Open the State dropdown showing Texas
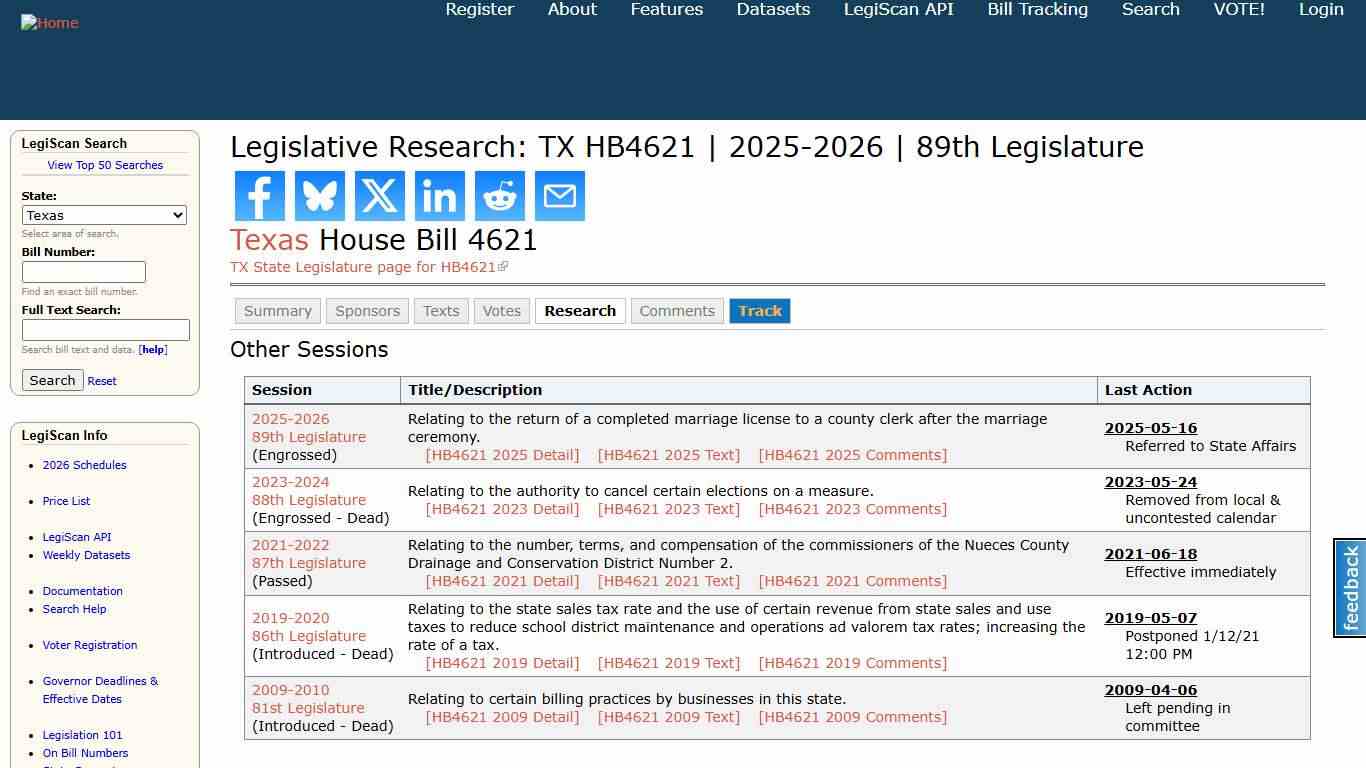Viewport: 1366px width, 768px height. pyautogui.click(x=104, y=215)
